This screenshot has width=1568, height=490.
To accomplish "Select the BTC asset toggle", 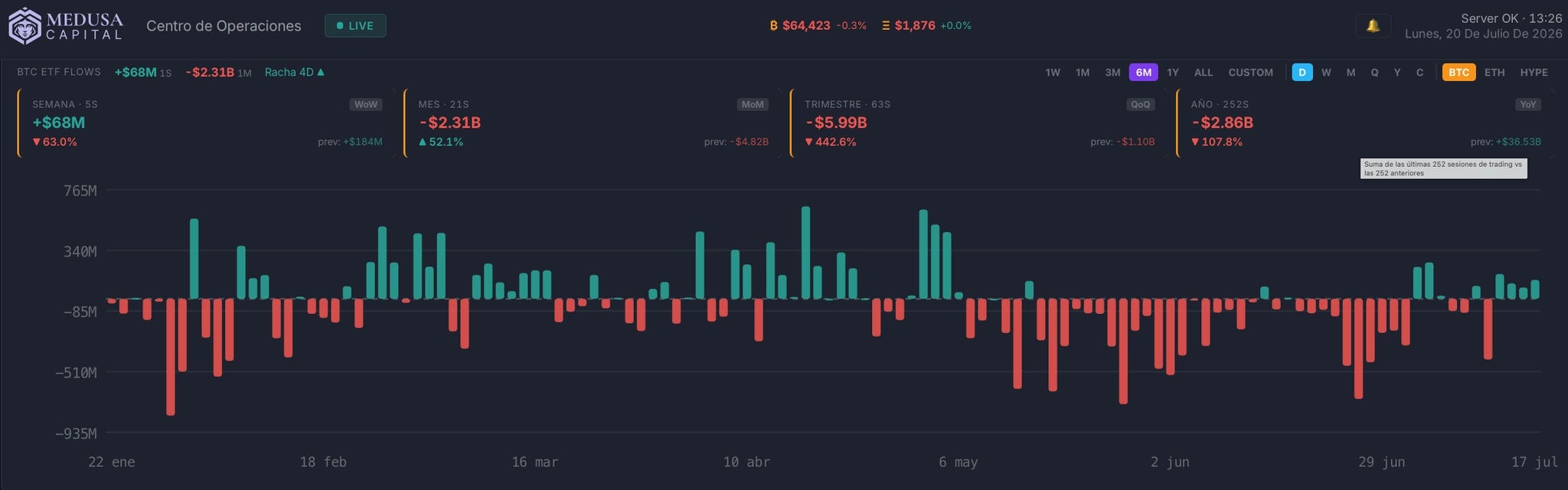I will point(1459,72).
